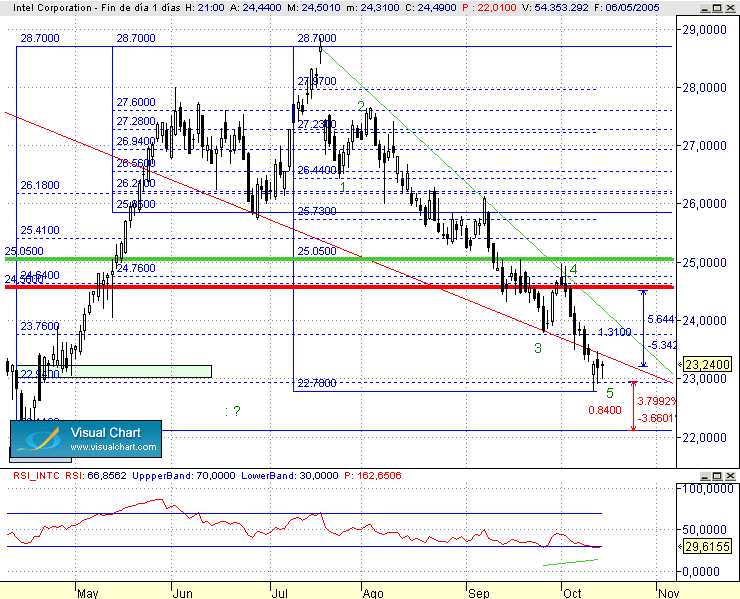Viewport: 740px width, 599px height.
Task: Click the 29,0000 price axis label
Action: [705, 30]
